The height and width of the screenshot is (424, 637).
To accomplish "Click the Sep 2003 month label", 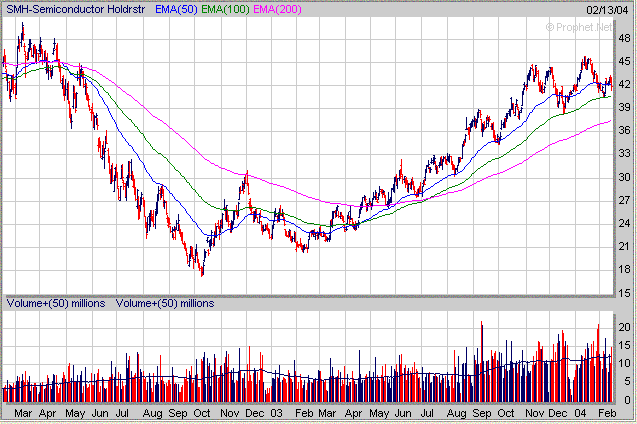I will 482,414.
